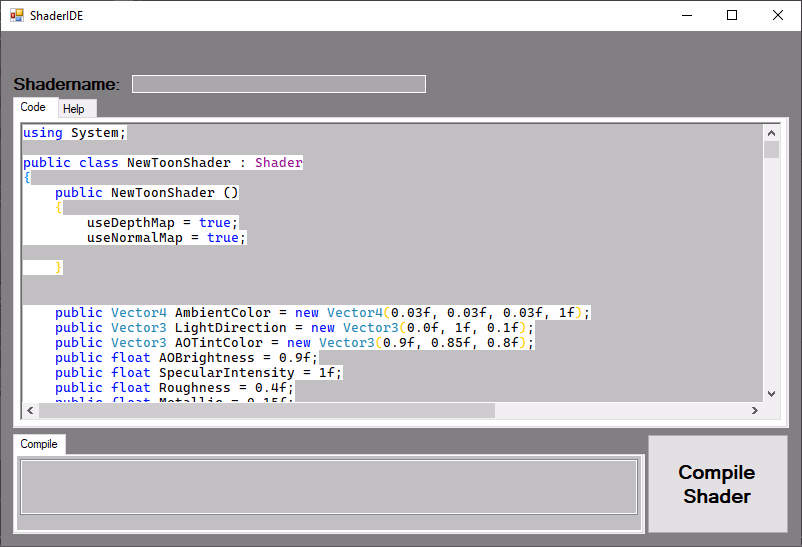
Task: Switch to the Code tab
Action: coord(33,107)
